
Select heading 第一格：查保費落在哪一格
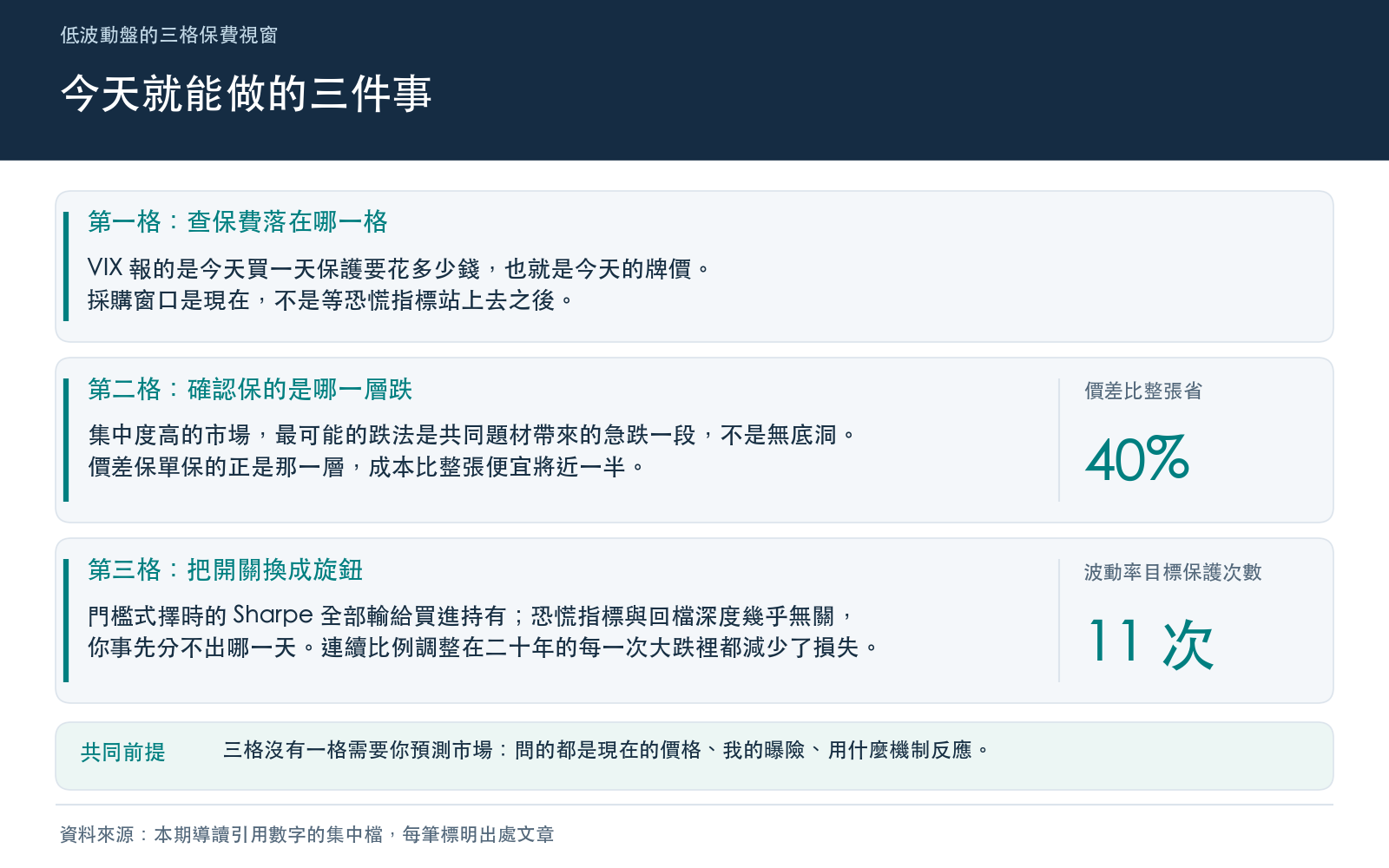(238, 222)
